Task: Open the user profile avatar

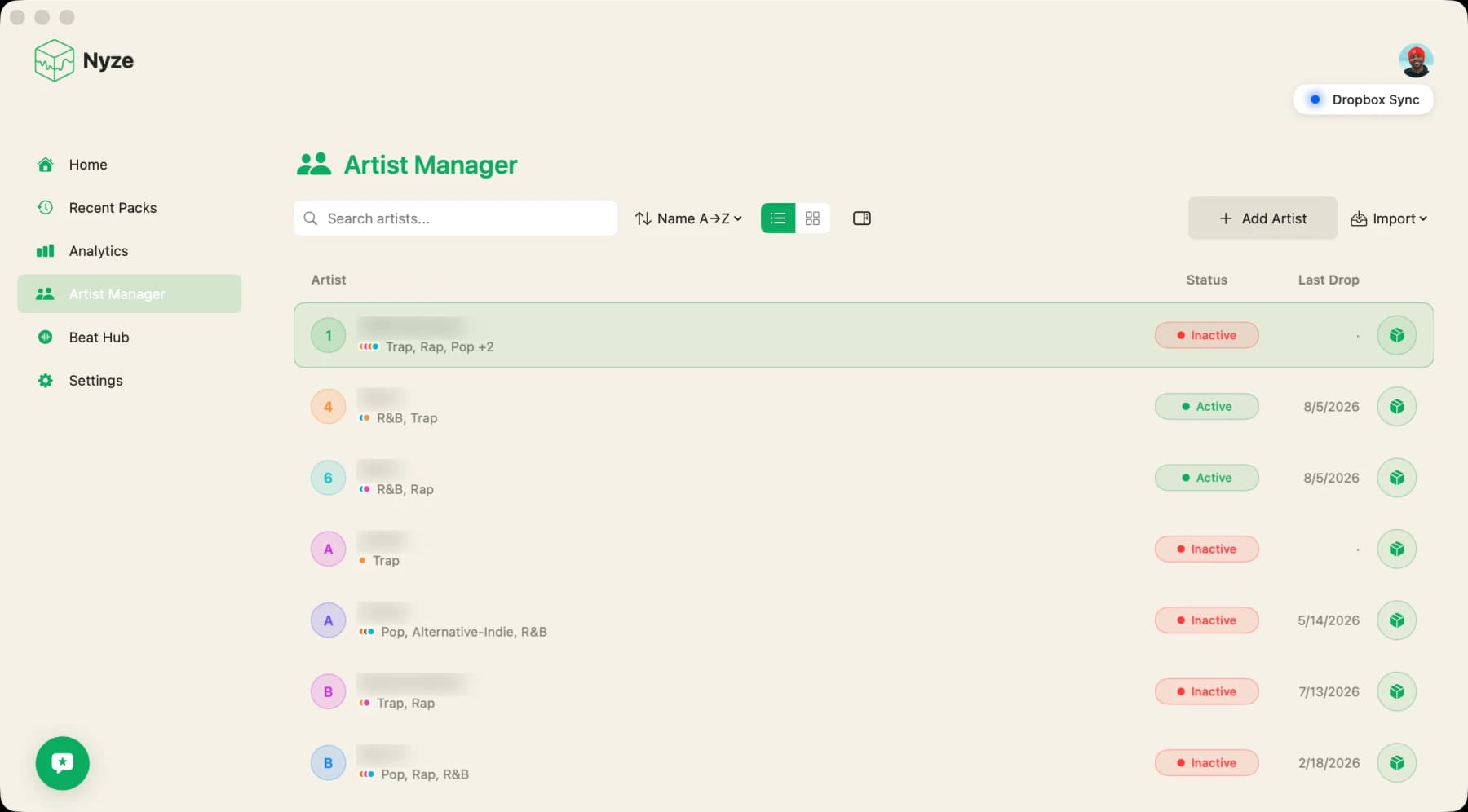Action: [x=1416, y=60]
